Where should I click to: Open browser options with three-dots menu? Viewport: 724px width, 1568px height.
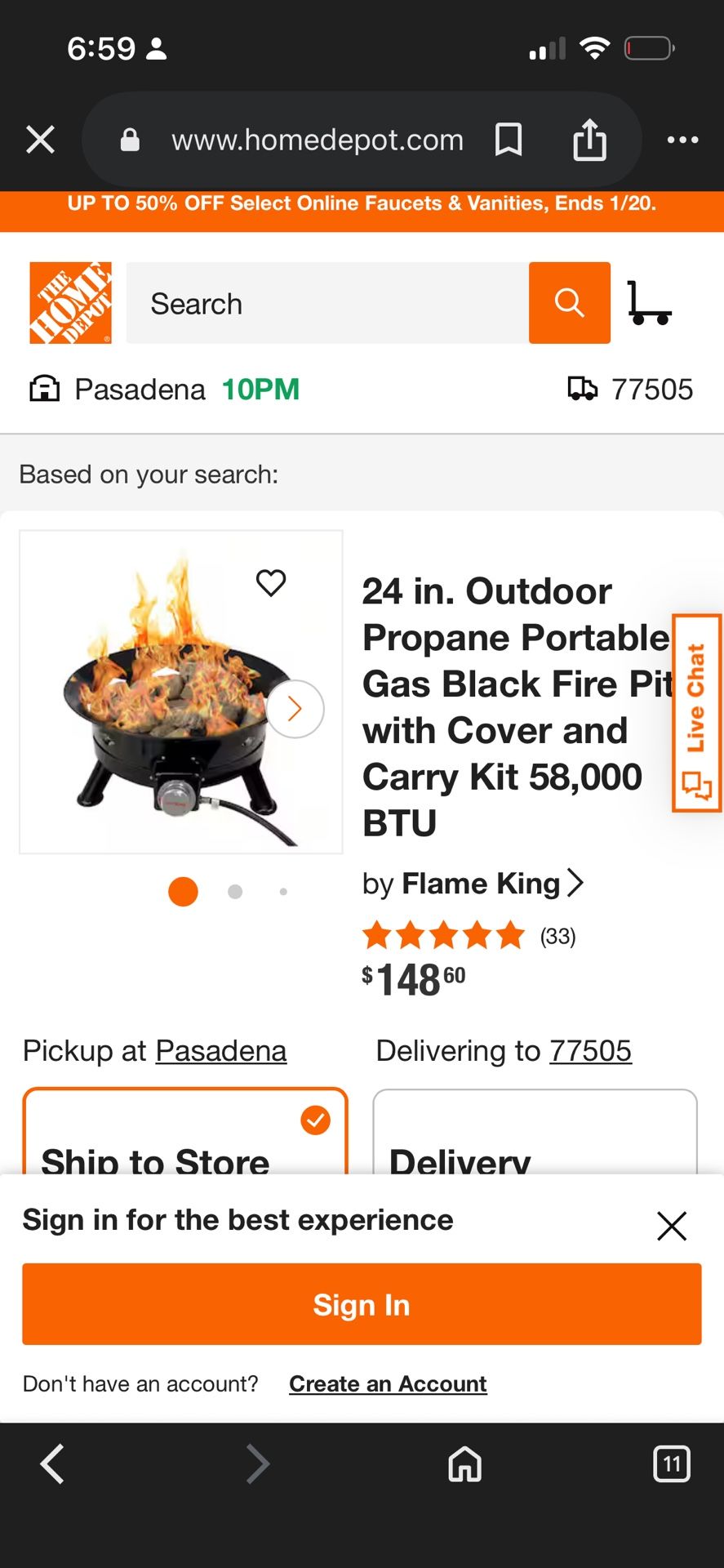click(x=682, y=140)
